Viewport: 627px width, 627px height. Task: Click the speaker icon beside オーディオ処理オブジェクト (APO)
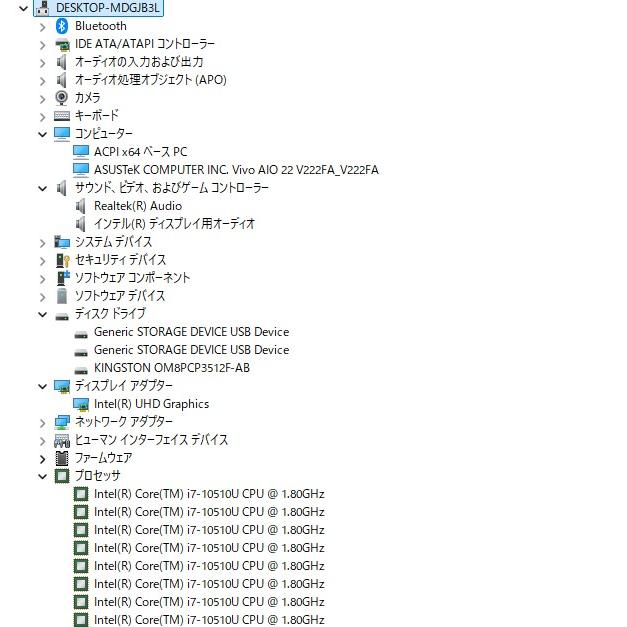[61, 80]
